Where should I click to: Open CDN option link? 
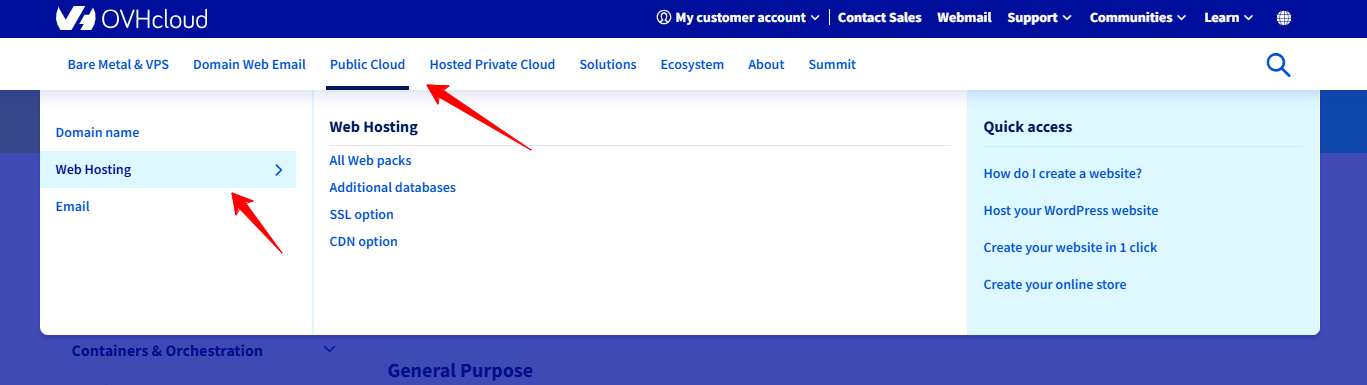coord(363,241)
